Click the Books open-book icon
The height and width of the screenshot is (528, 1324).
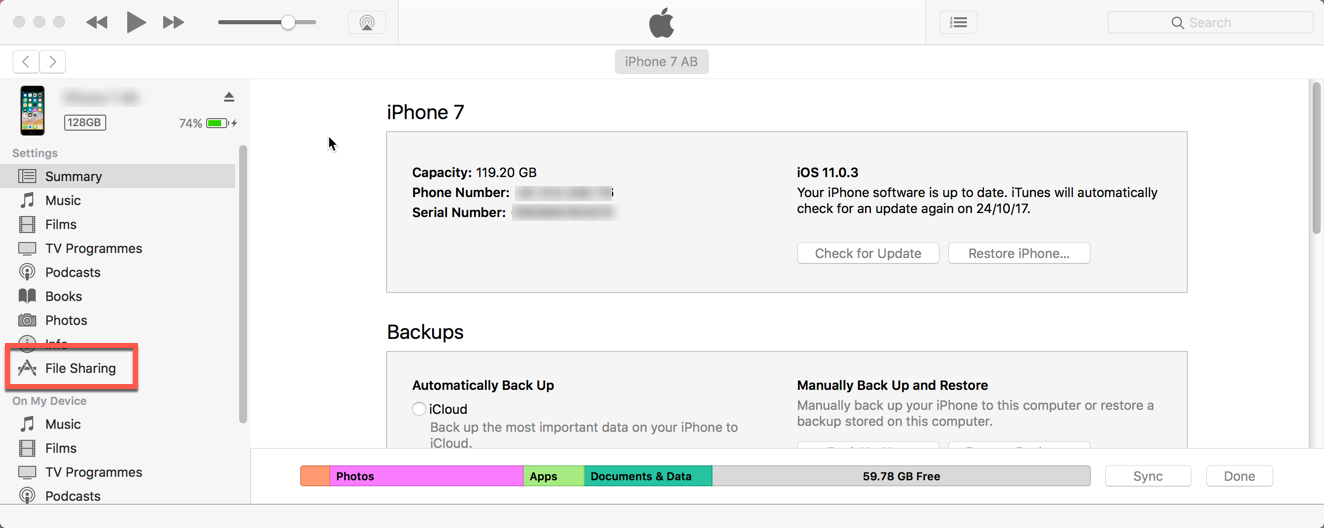(x=27, y=296)
